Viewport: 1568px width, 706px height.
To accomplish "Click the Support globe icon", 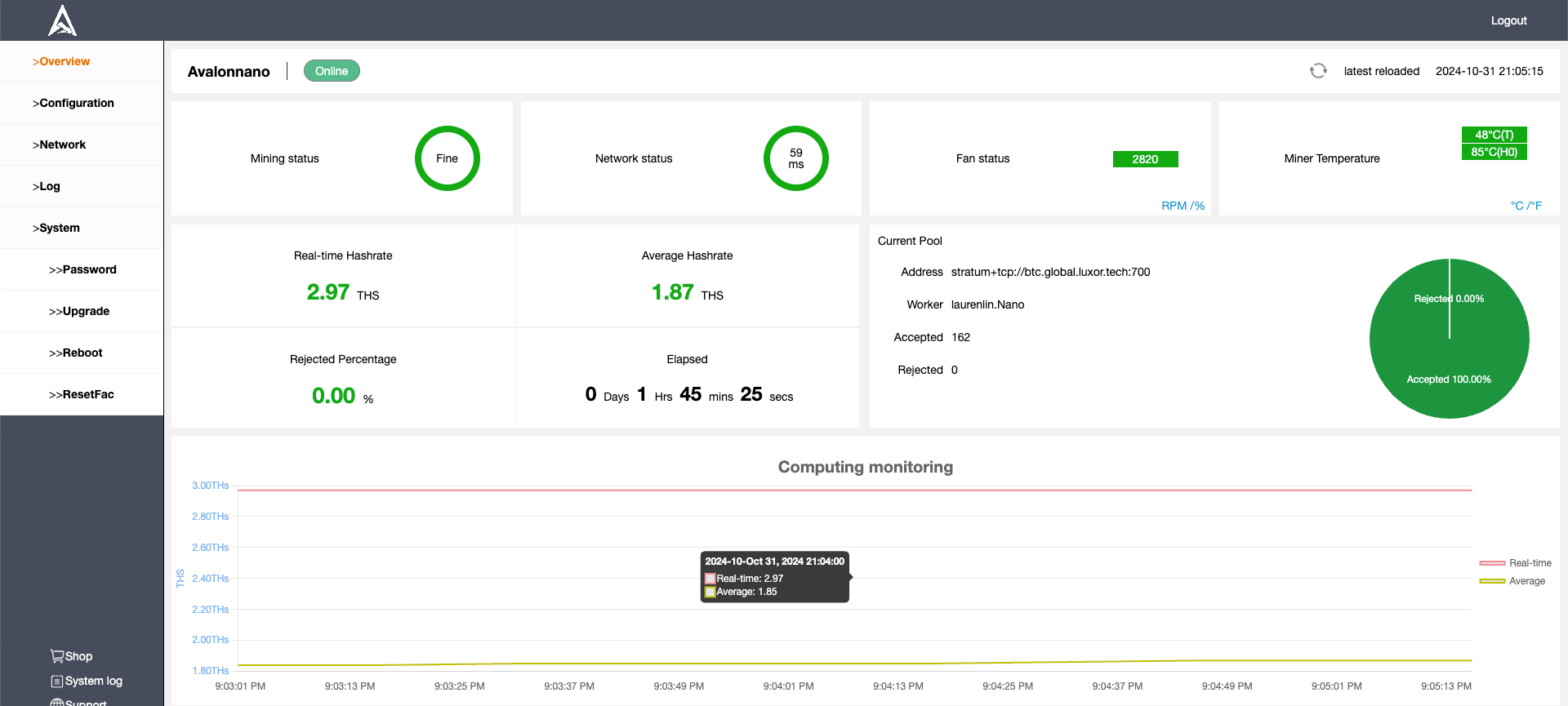I will tap(56, 702).
